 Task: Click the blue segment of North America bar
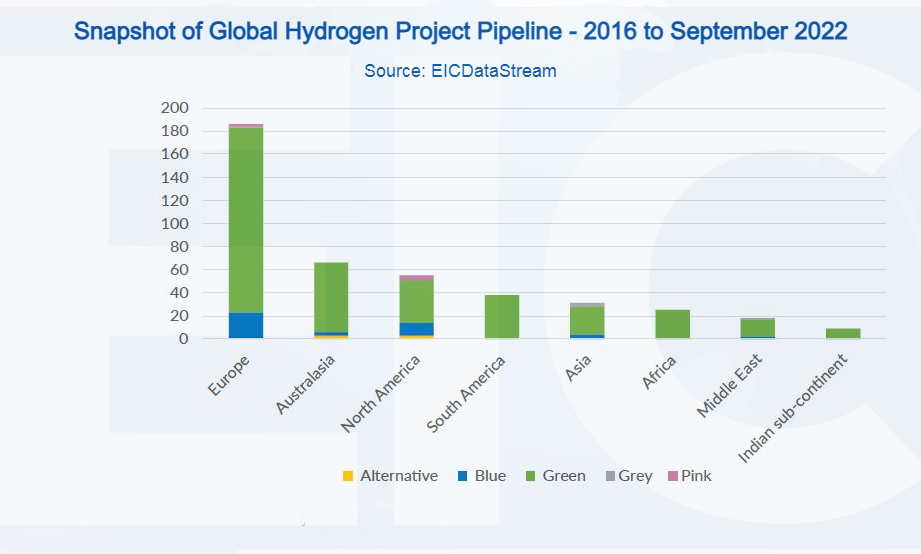pos(416,328)
